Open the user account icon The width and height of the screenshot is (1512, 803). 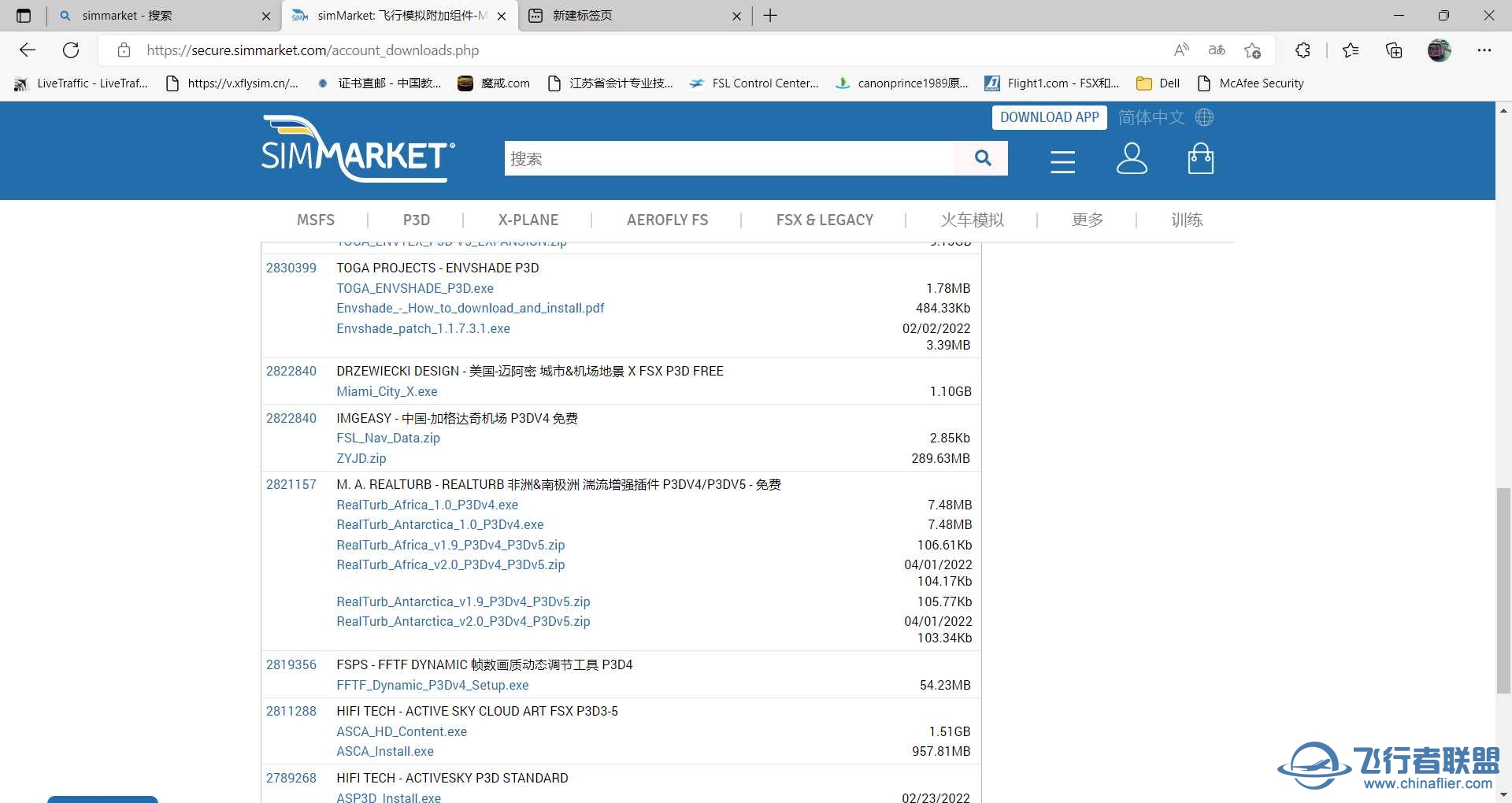pyautogui.click(x=1132, y=158)
